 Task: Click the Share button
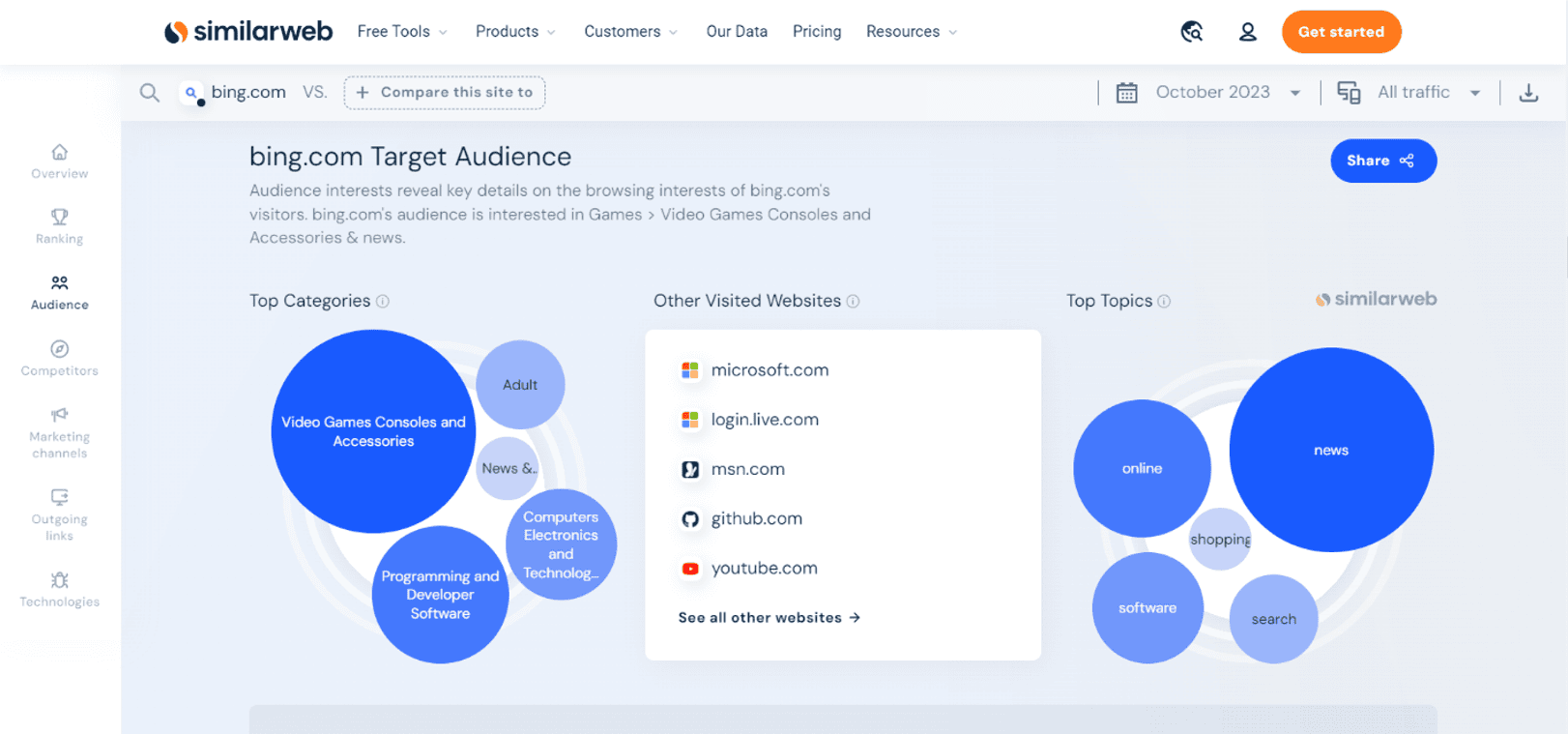coord(1383,161)
